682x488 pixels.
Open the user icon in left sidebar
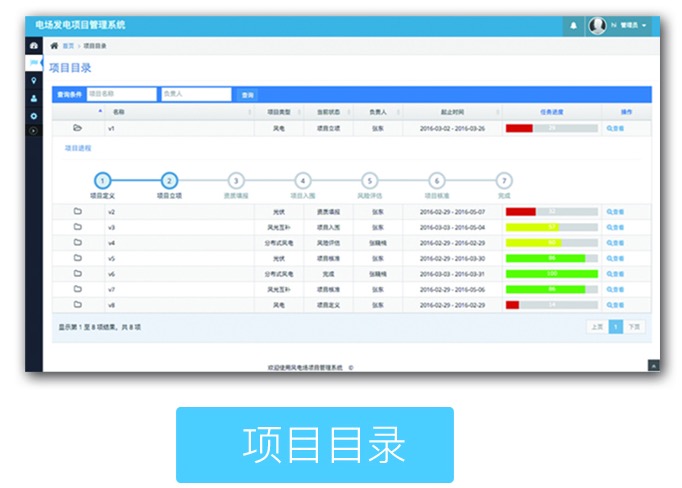[34, 98]
